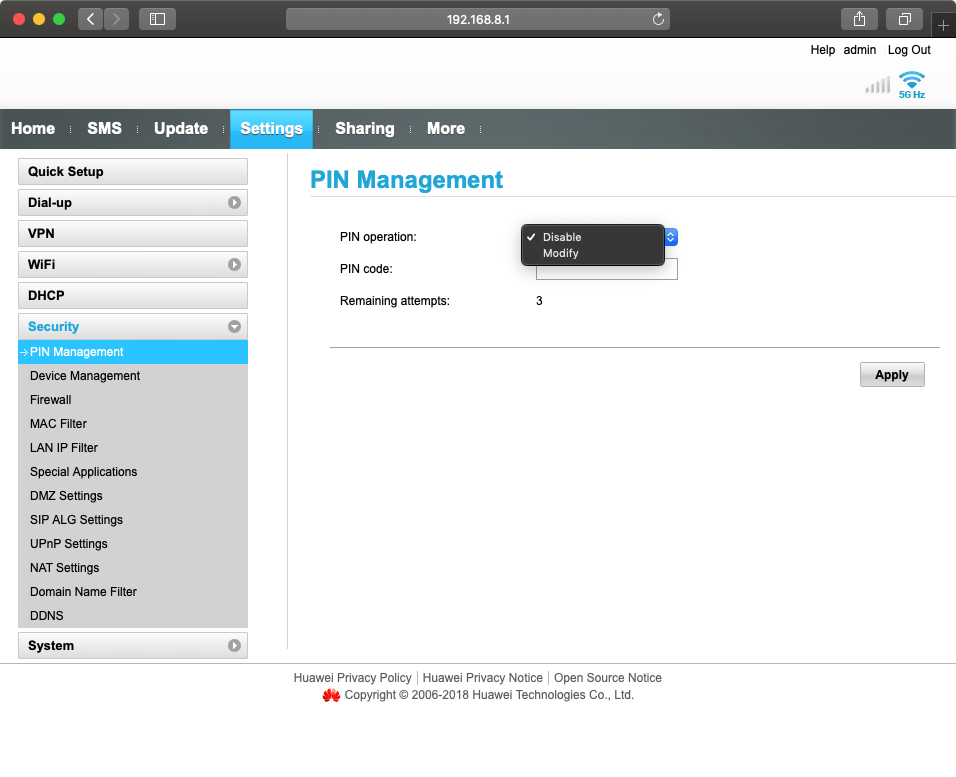Screen dimensions: 956x777
Task: Choose Disable option in PIN dropdown
Action: 562,237
